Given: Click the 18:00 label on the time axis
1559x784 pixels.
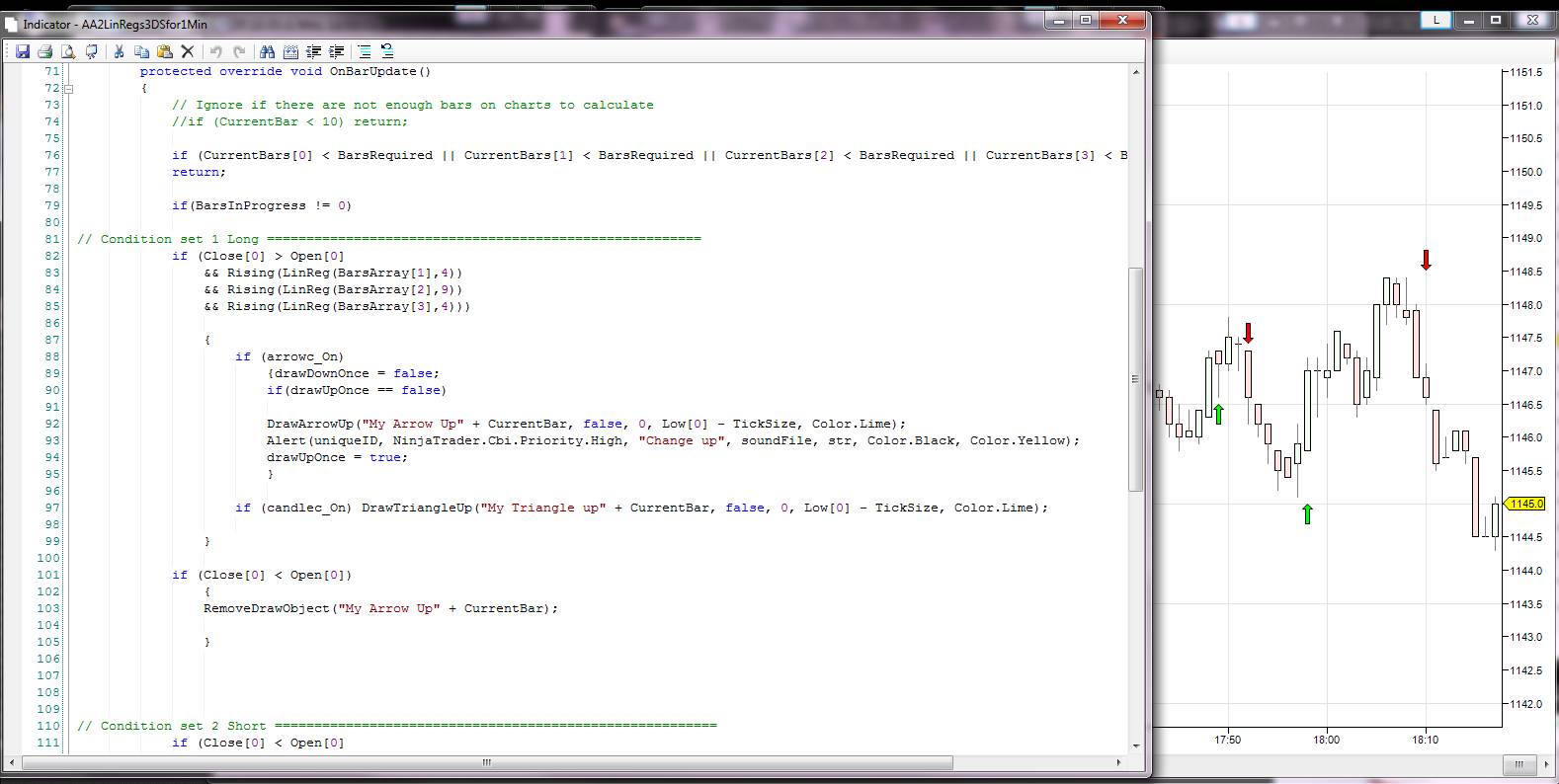Looking at the screenshot, I should [x=1326, y=739].
